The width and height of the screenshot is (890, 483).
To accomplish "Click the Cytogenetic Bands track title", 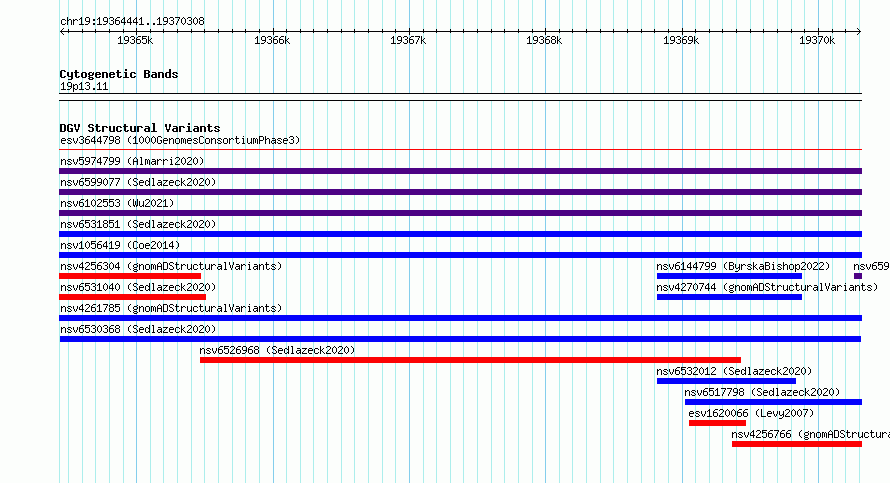I will click(119, 74).
